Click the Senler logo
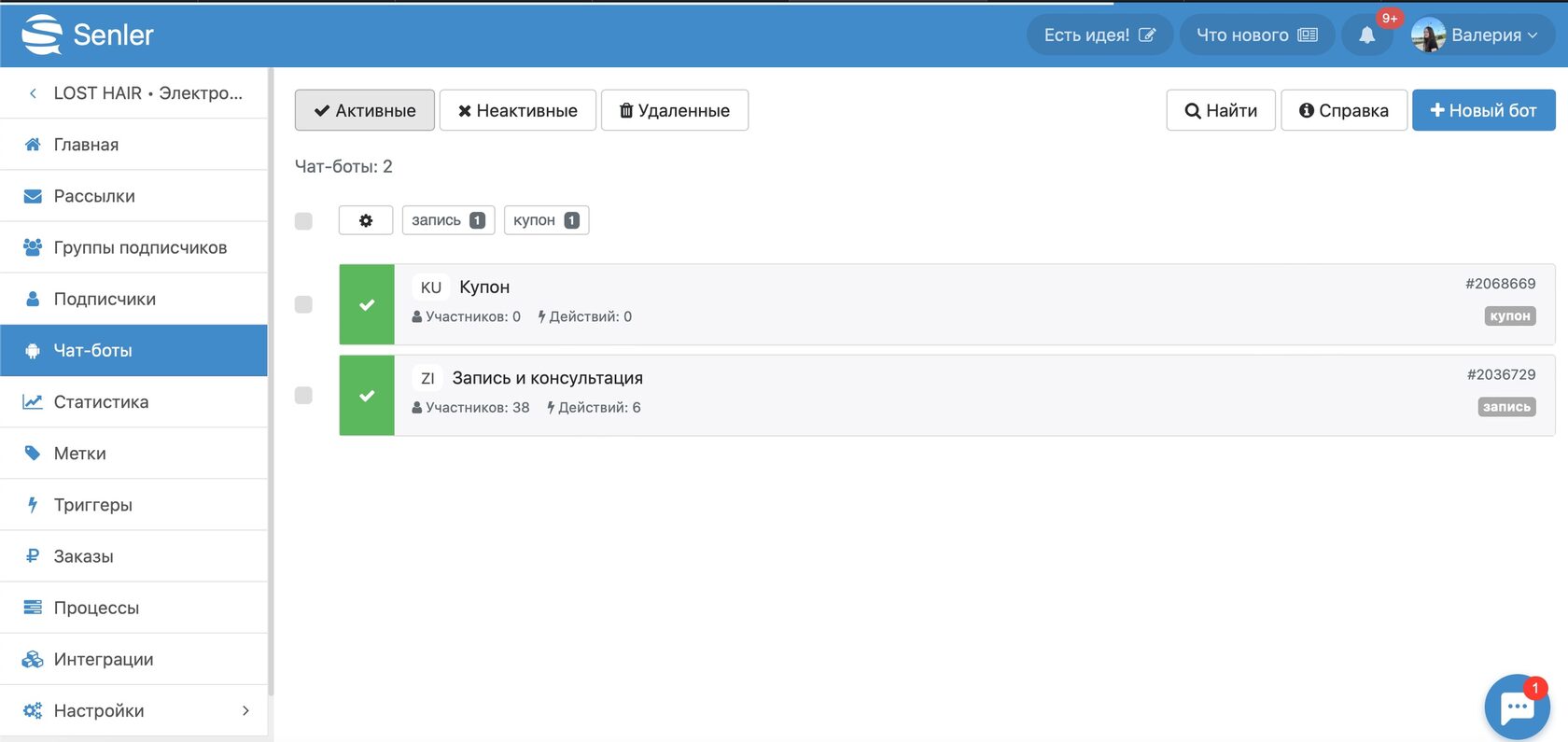 coord(88,35)
